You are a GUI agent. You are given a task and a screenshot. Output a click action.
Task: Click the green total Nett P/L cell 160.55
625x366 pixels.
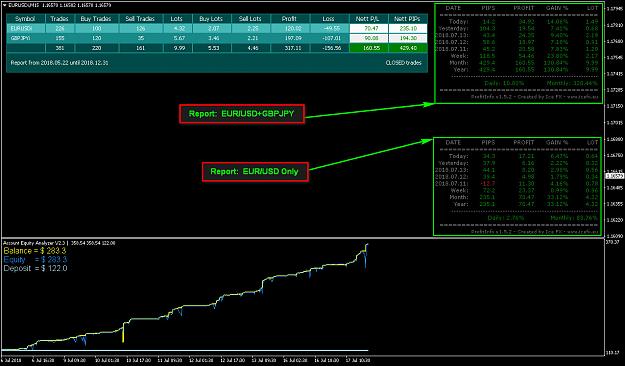(x=369, y=48)
